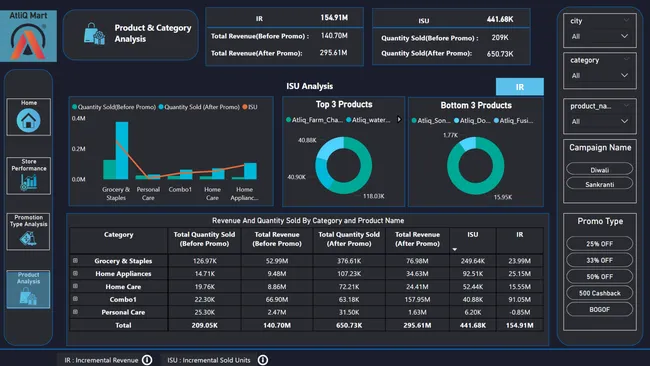Click the orange ISU legend swatch
Image resolution: width=650 pixels, height=366 pixels.
click(x=245, y=107)
